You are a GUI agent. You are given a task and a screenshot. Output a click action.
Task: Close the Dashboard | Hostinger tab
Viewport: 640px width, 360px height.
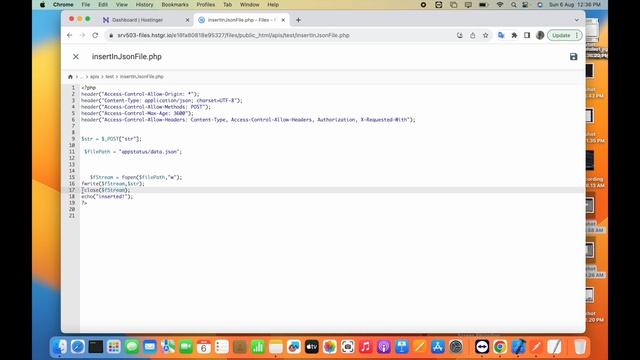(x=187, y=20)
